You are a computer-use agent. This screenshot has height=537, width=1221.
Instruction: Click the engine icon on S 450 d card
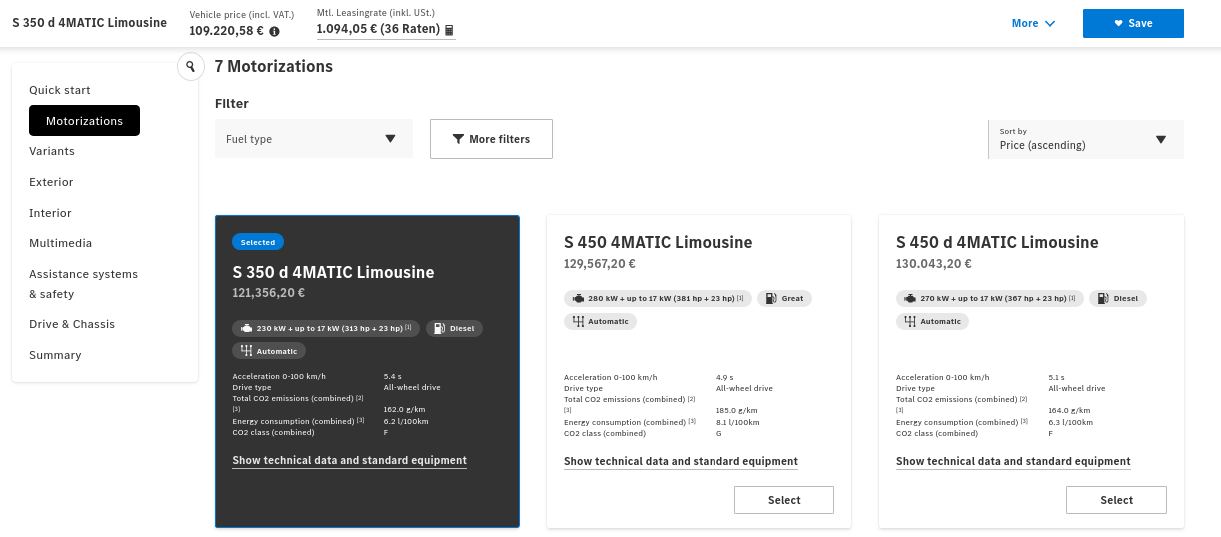click(910, 298)
